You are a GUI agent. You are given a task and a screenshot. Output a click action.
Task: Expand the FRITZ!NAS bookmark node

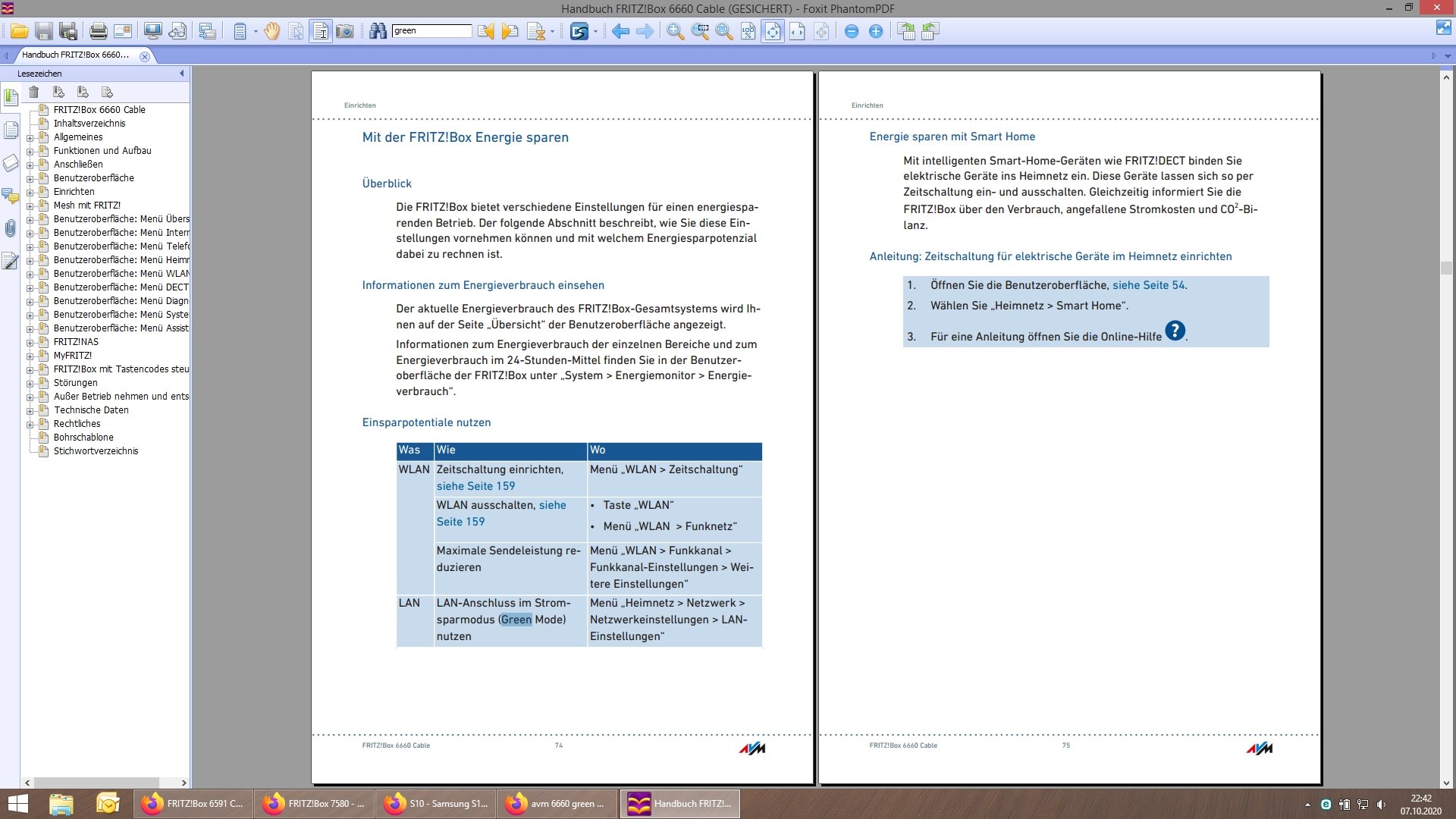(x=30, y=343)
